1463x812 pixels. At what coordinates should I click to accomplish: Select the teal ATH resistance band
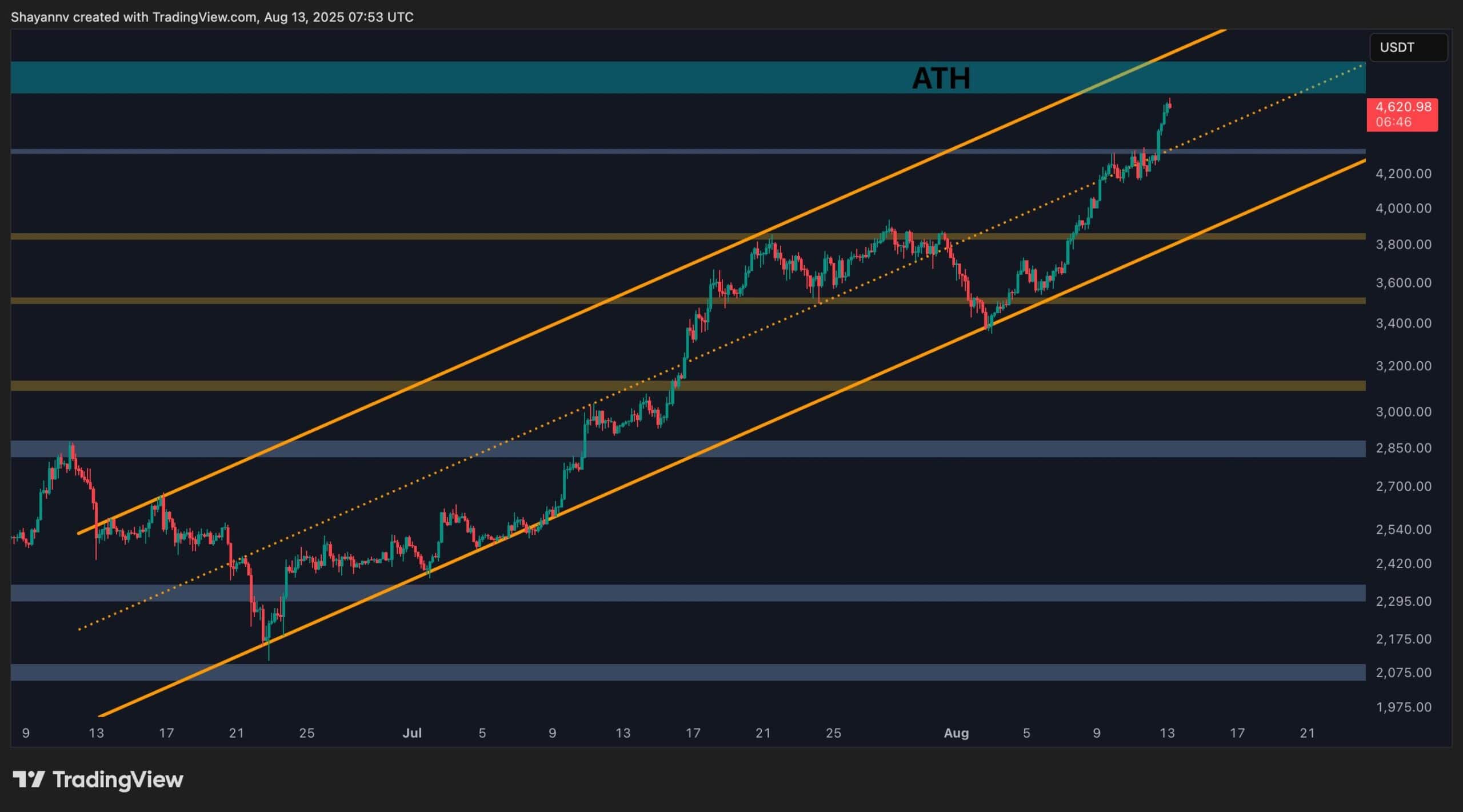click(457, 78)
